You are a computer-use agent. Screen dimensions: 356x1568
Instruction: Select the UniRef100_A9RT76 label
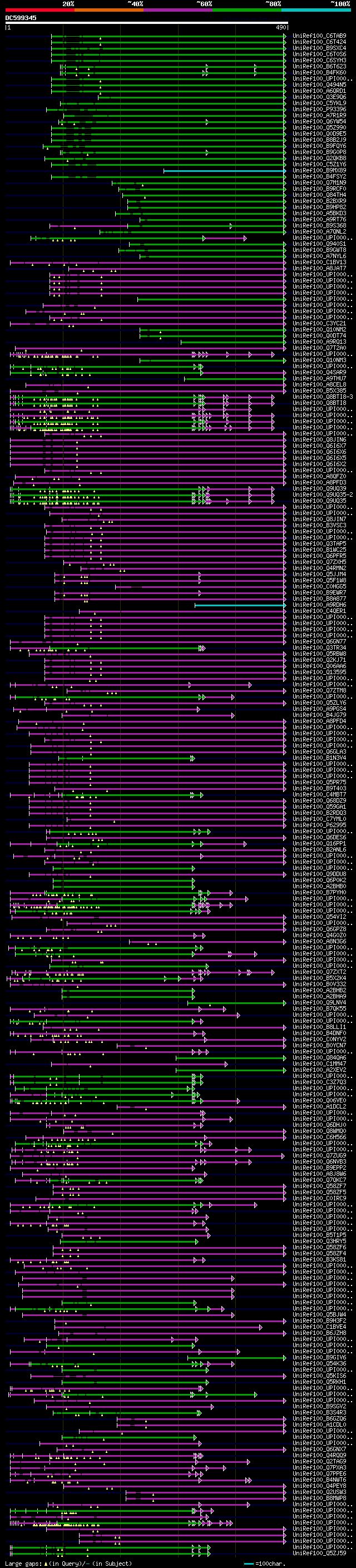click(x=319, y=220)
